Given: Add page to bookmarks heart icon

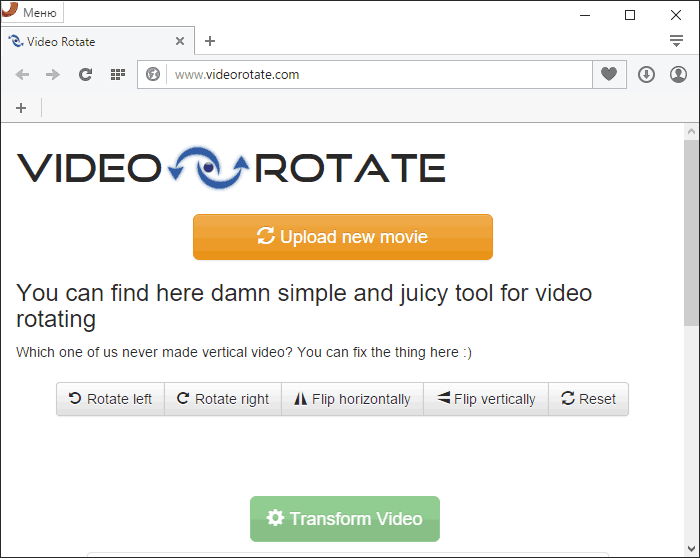Looking at the screenshot, I should (x=609, y=75).
